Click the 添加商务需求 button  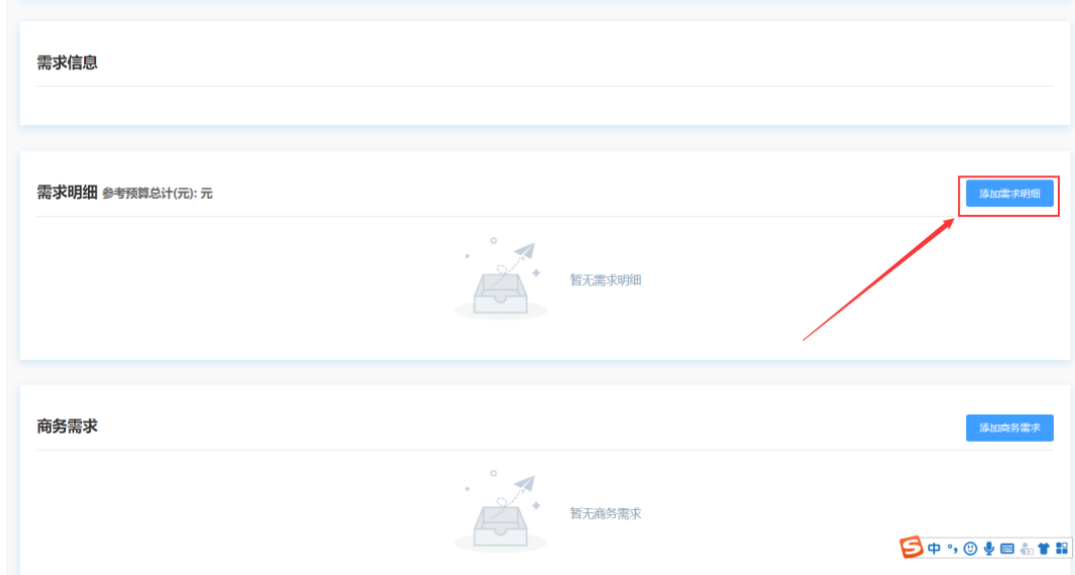click(1009, 428)
